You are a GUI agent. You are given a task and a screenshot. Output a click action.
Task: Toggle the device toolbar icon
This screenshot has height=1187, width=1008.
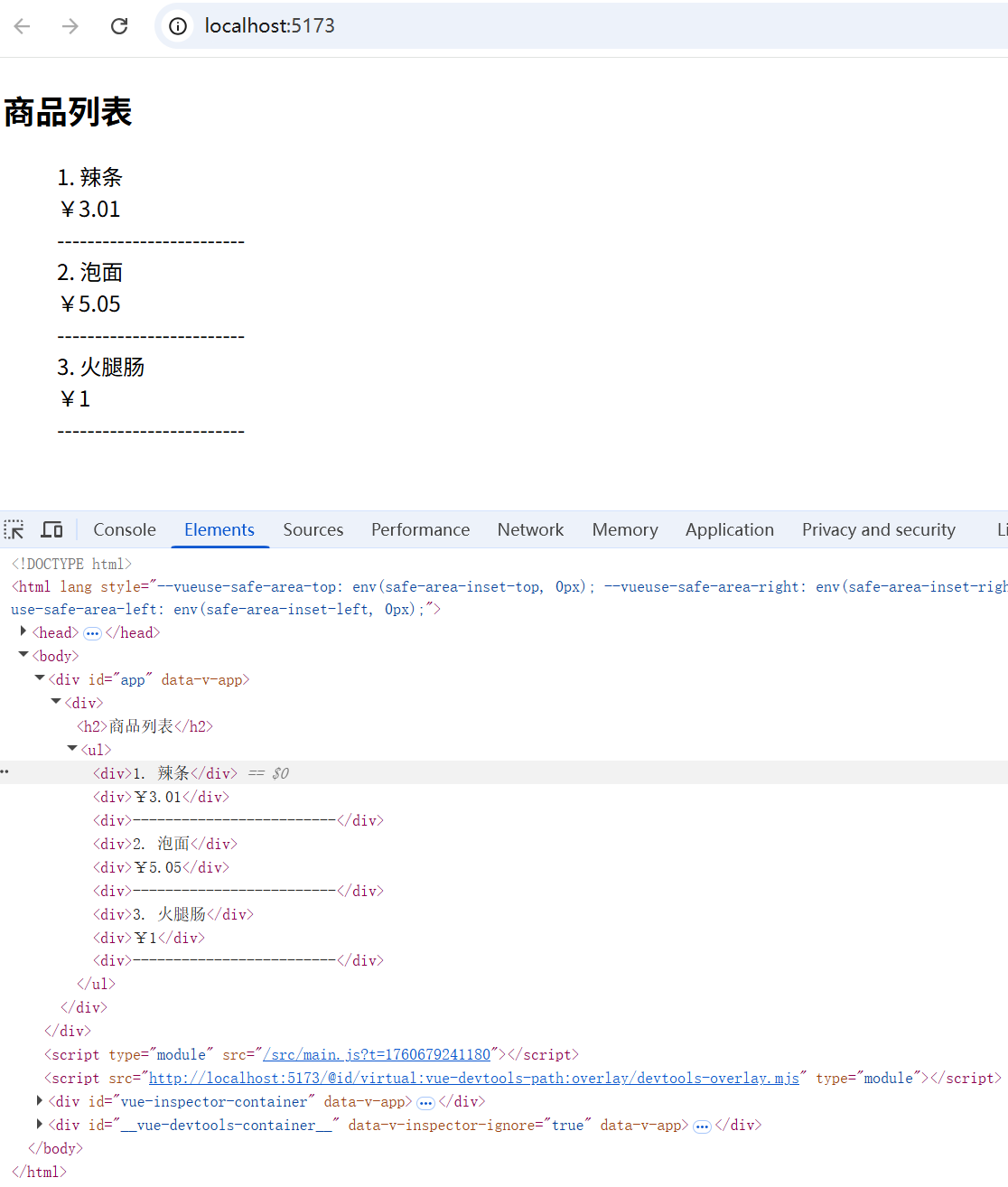[52, 530]
